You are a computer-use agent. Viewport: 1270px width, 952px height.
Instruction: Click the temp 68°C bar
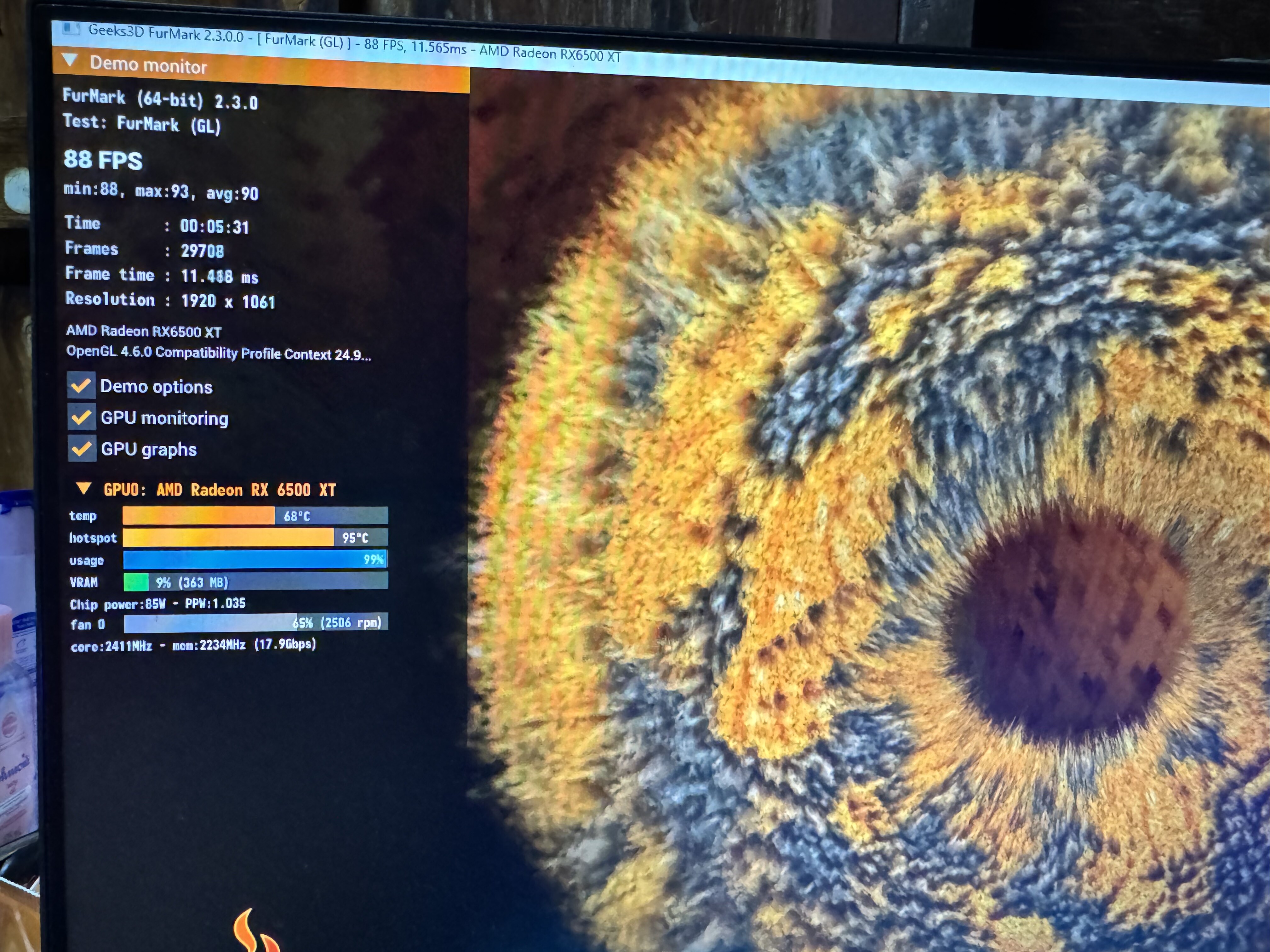[x=255, y=515]
